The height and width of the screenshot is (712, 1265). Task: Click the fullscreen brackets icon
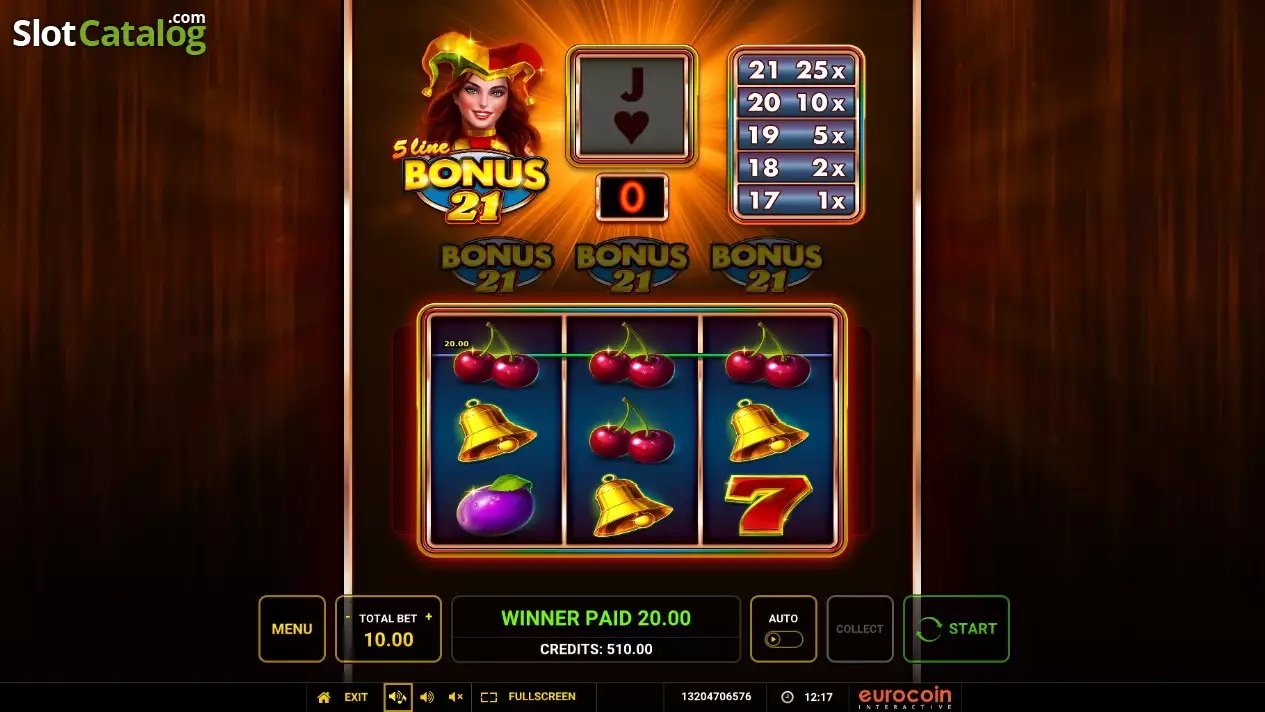point(489,697)
